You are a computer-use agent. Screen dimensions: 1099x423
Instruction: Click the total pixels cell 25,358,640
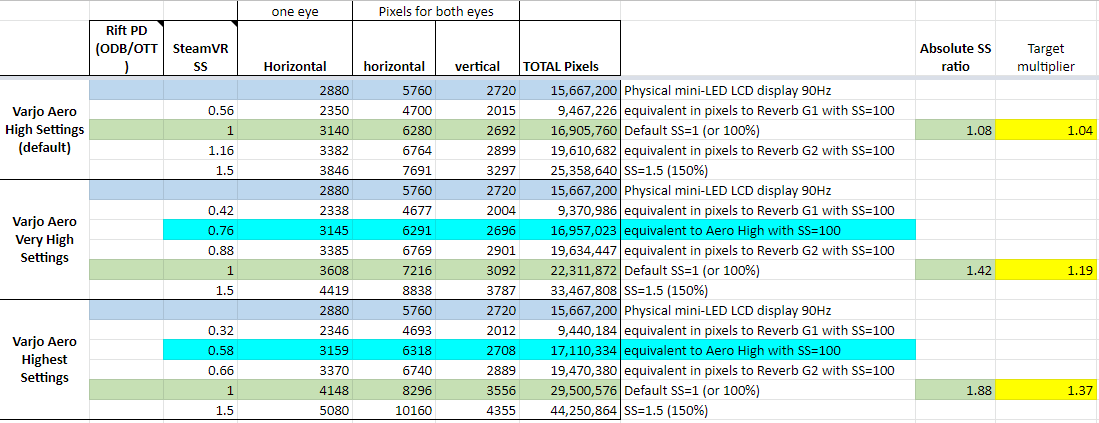pyautogui.click(x=570, y=170)
